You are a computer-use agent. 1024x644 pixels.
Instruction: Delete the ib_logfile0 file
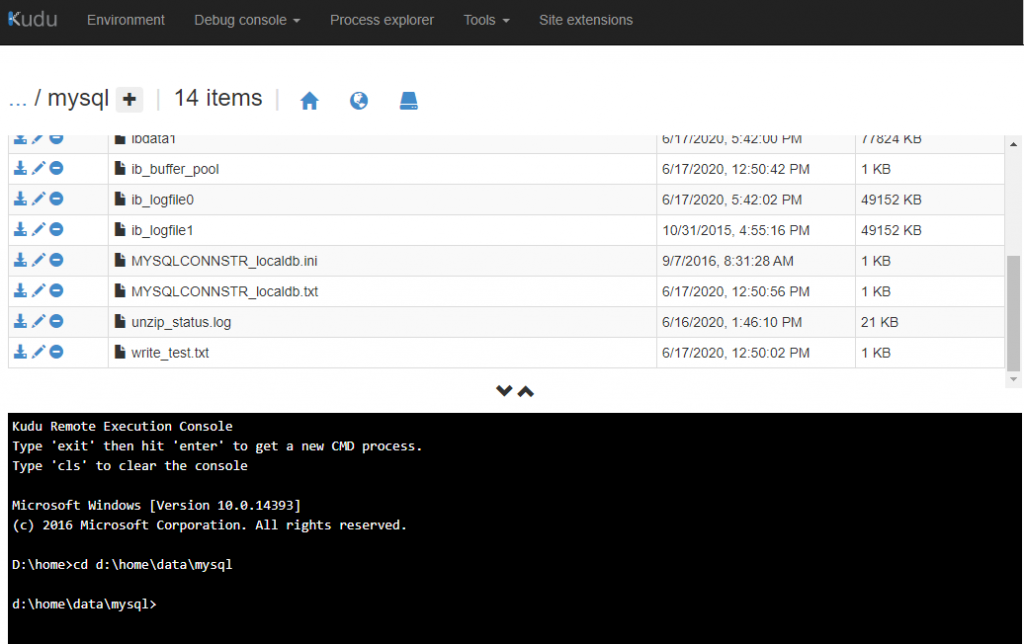(x=57, y=199)
